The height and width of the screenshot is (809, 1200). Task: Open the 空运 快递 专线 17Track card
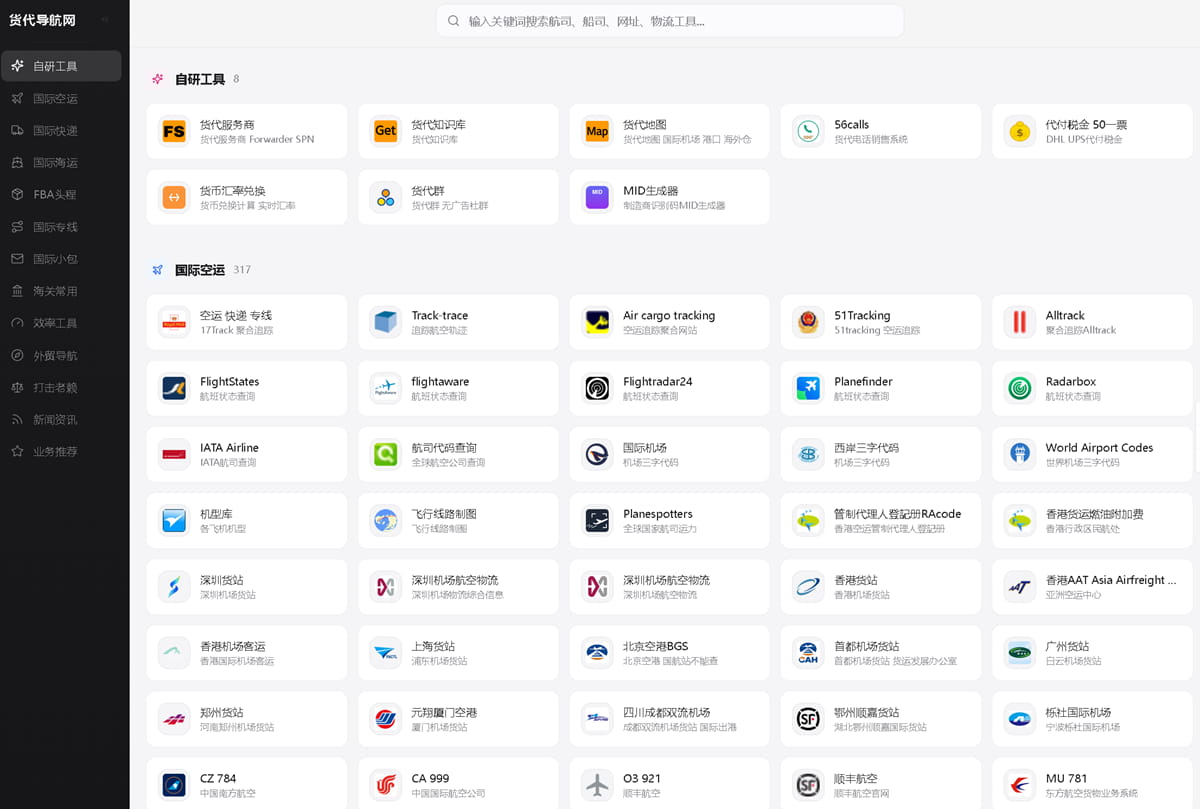click(x=246, y=322)
